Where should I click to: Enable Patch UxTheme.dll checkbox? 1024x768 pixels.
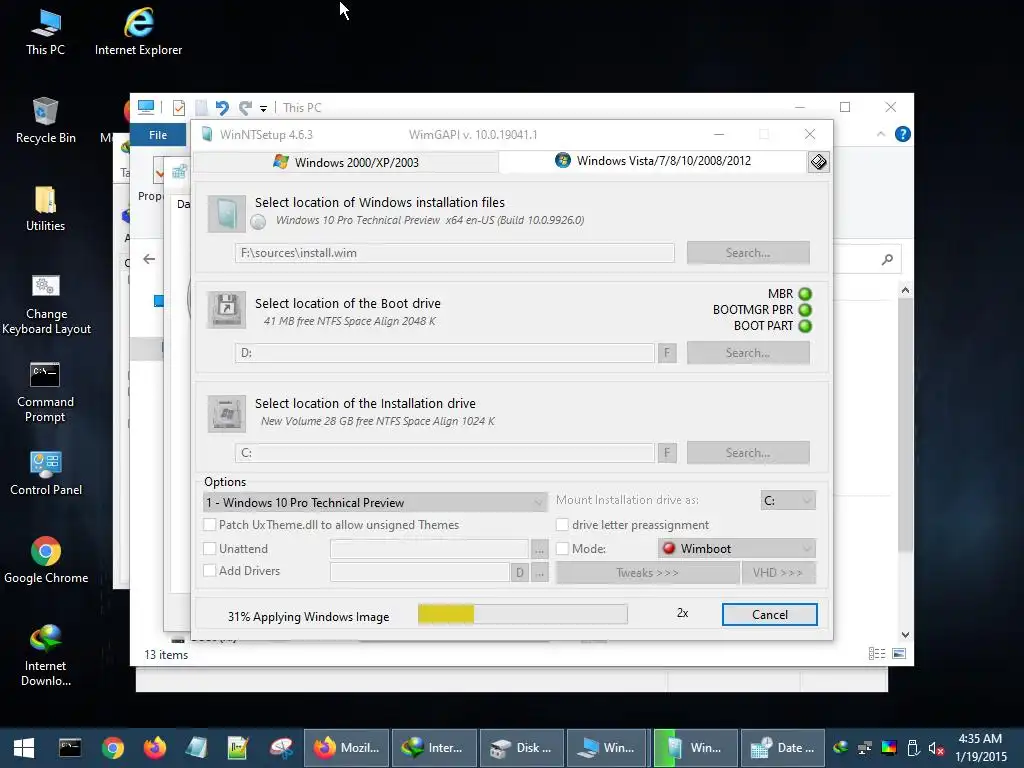pos(210,524)
